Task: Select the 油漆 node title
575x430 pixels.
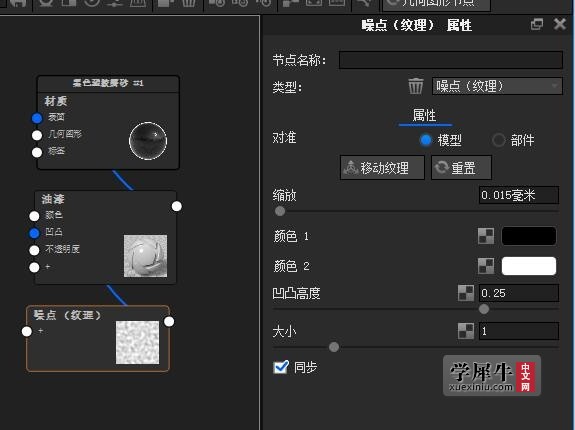Action: click(x=53, y=199)
